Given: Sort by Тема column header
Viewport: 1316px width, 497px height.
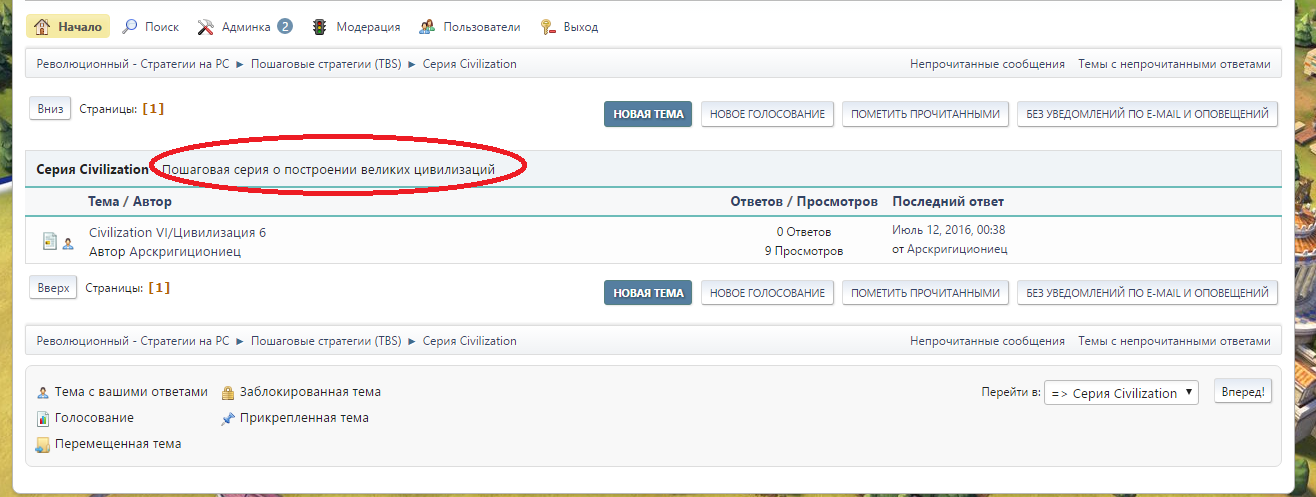Looking at the screenshot, I should point(105,202).
